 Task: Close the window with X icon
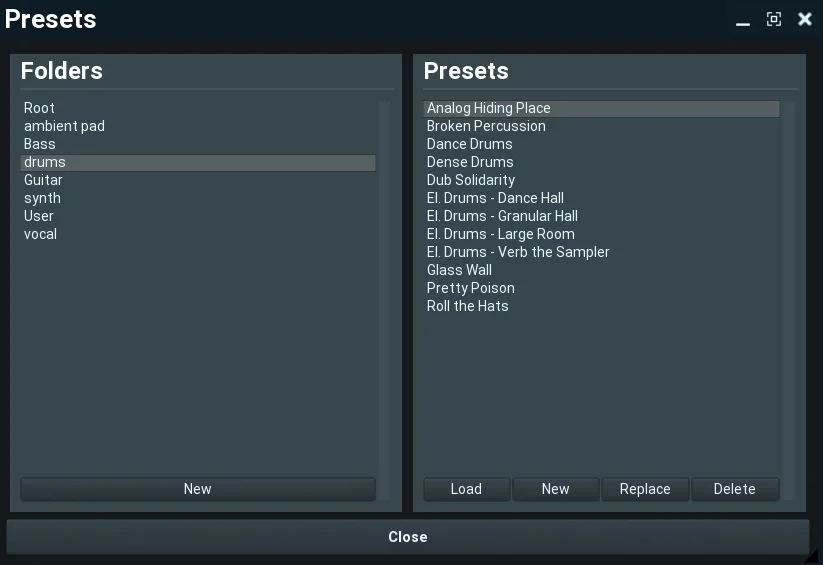pyautogui.click(x=804, y=19)
